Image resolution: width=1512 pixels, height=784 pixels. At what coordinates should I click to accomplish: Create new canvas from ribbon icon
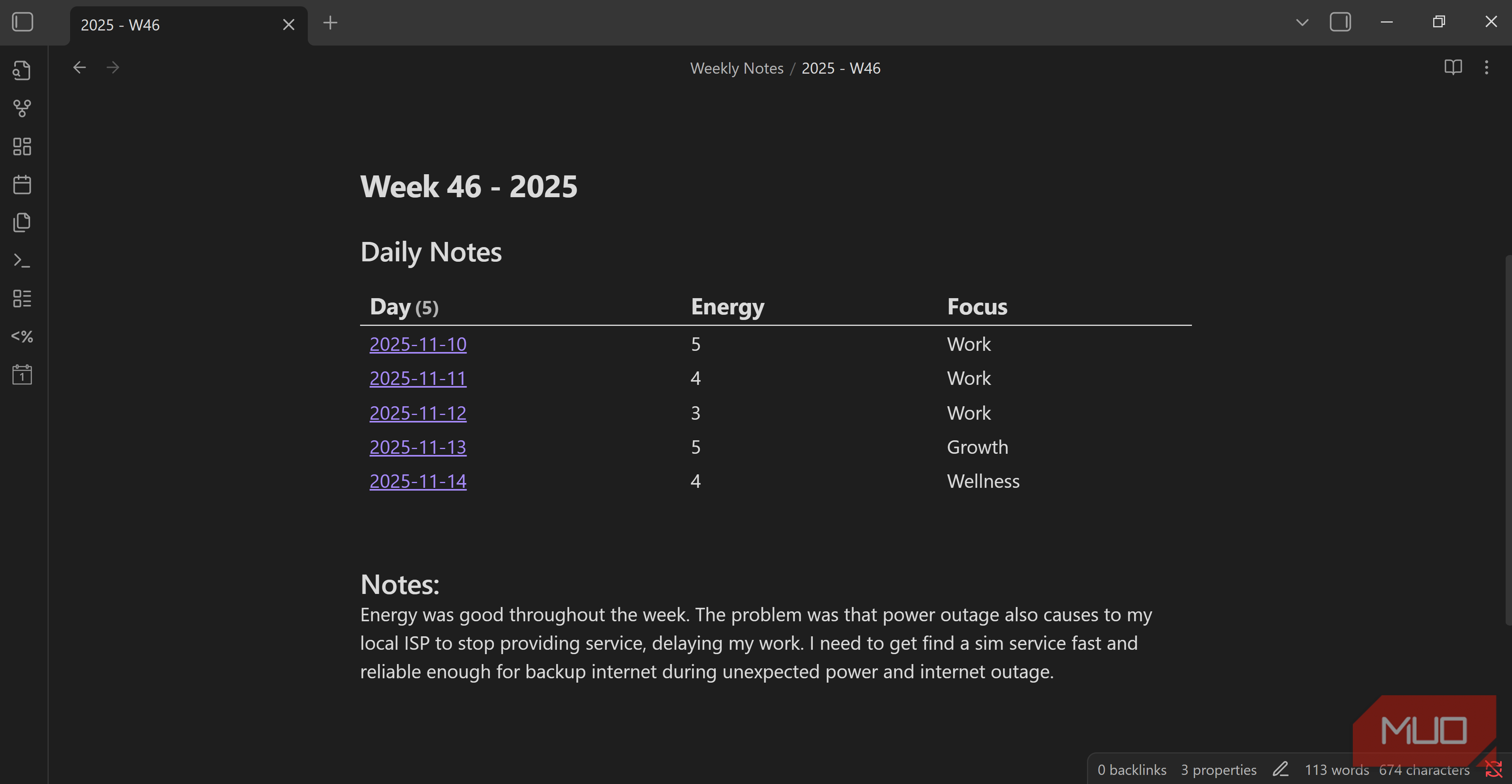pos(22,146)
